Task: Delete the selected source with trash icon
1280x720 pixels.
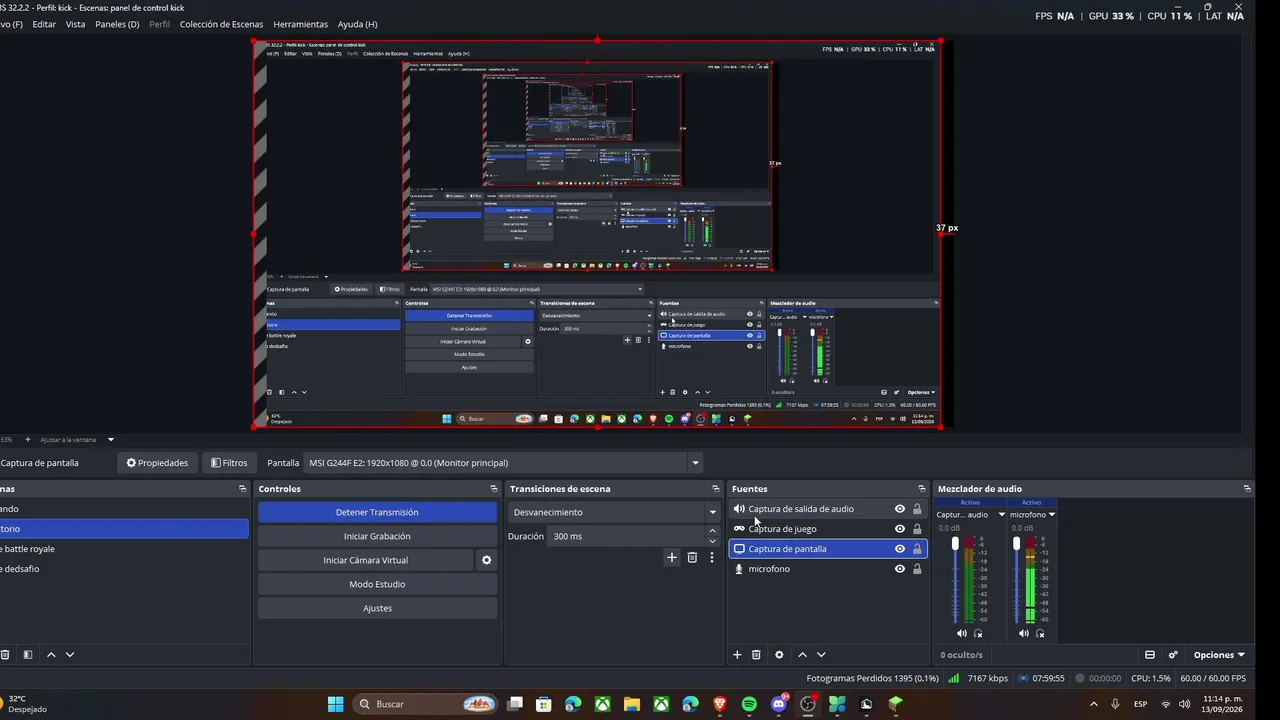Action: 756,655
